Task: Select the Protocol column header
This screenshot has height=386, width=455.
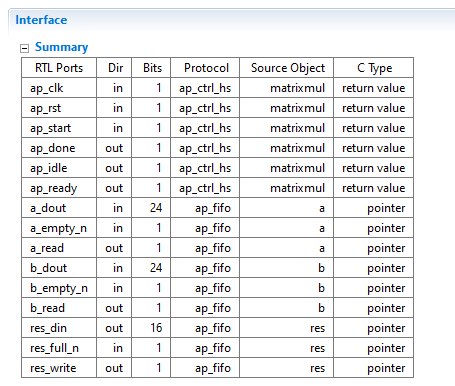Action: coord(205,68)
